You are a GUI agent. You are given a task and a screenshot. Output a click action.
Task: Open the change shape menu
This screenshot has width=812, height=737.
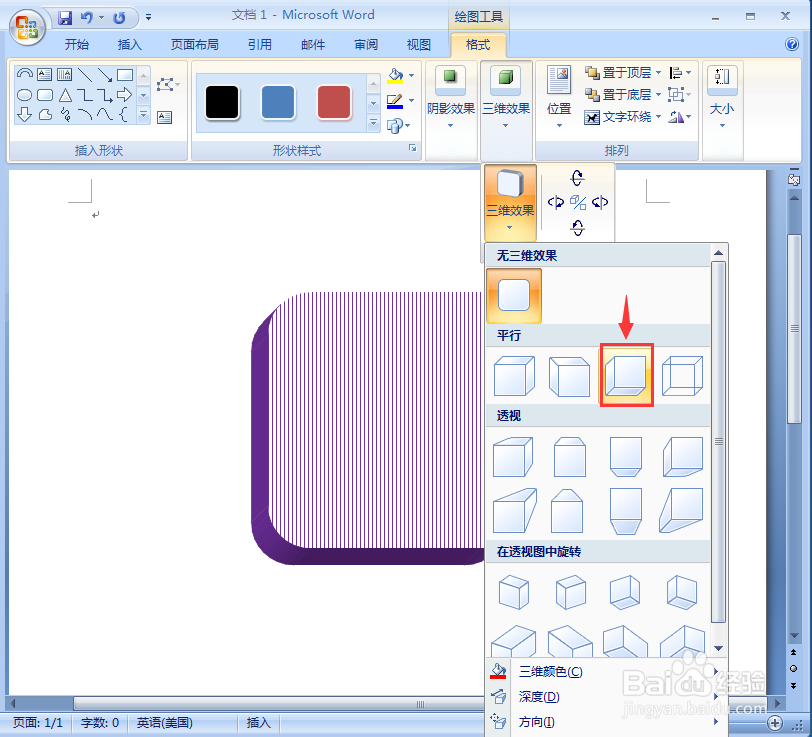(x=398, y=125)
